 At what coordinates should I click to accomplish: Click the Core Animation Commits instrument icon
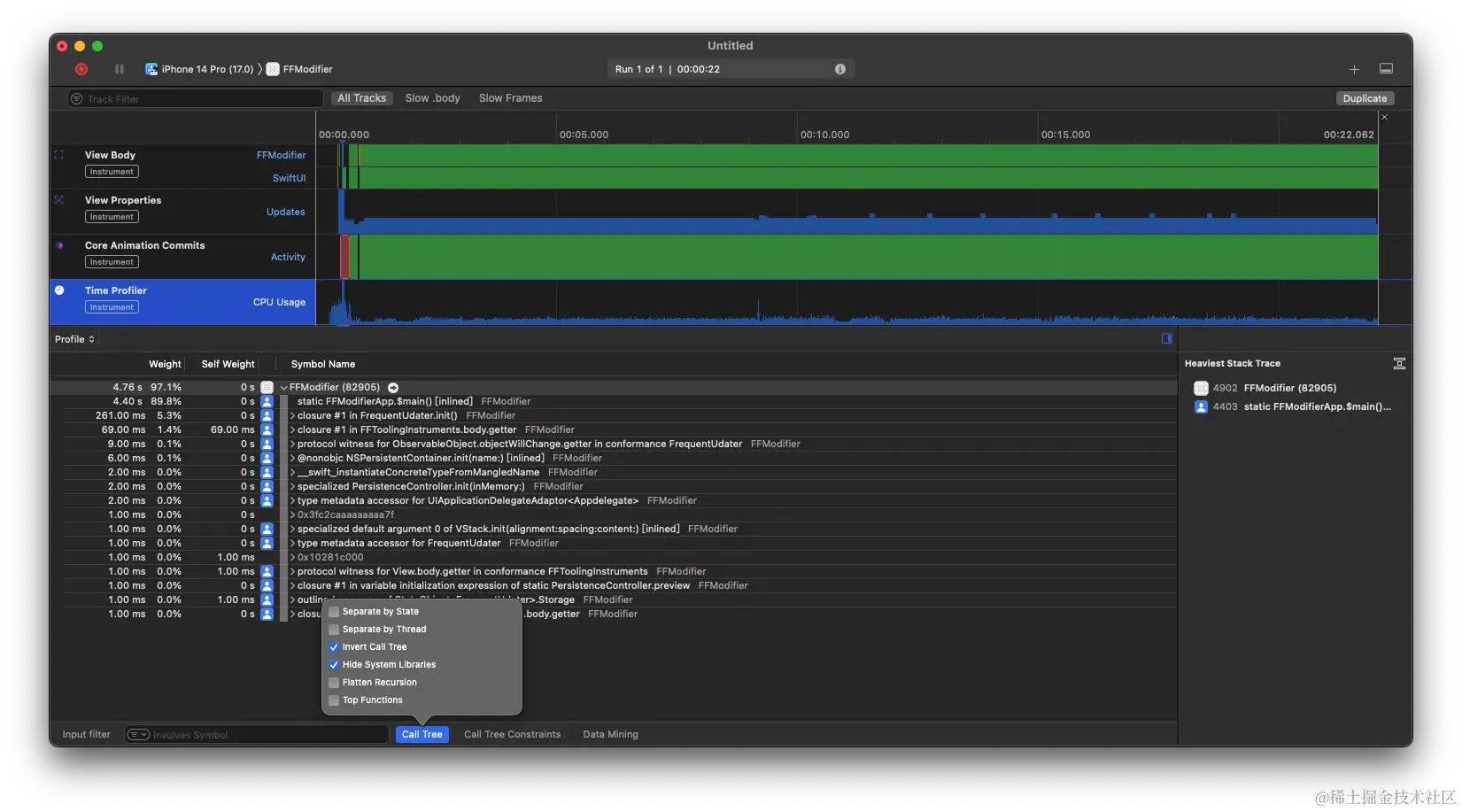[59, 245]
